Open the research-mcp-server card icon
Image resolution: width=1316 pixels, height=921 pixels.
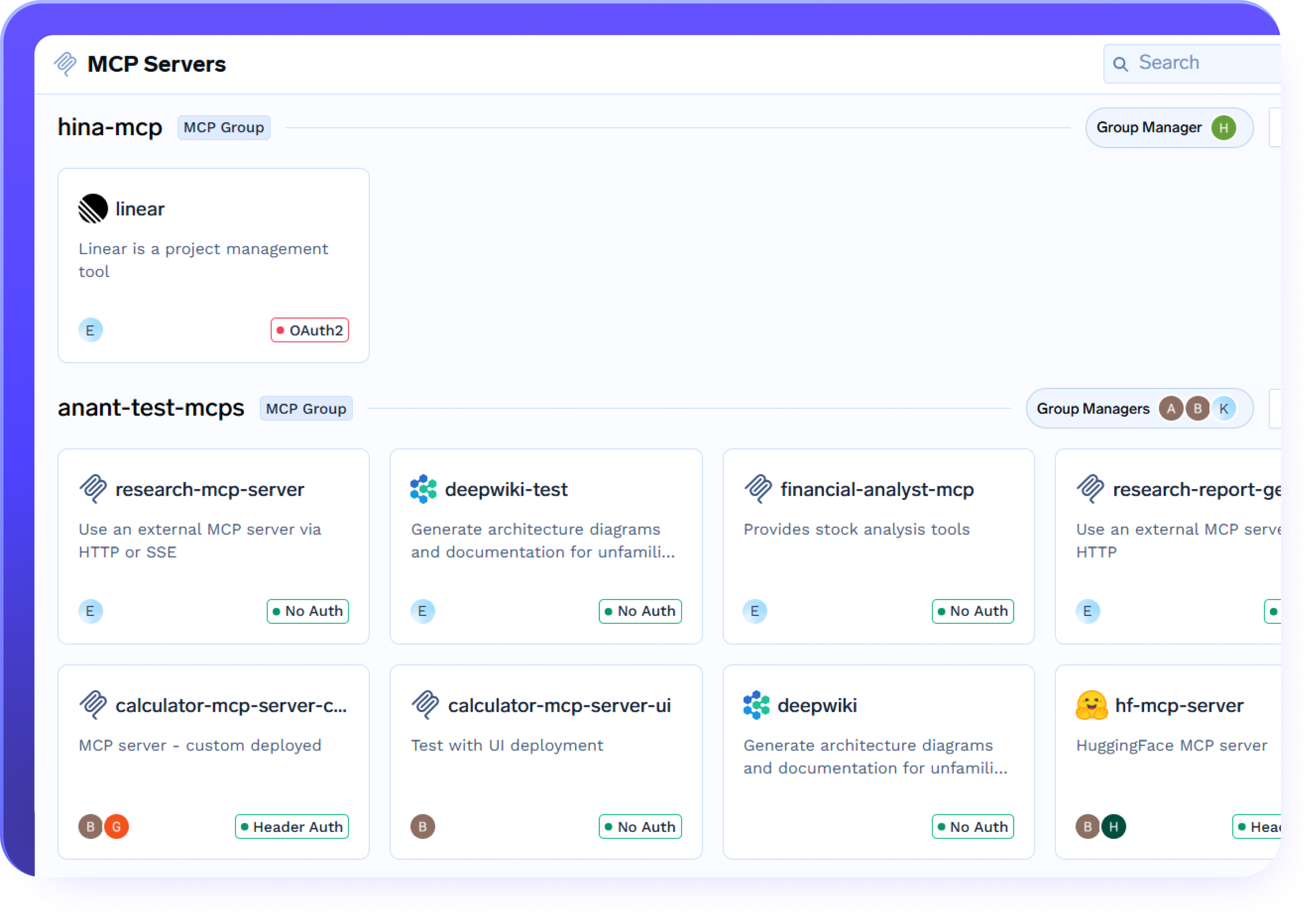[x=93, y=489]
